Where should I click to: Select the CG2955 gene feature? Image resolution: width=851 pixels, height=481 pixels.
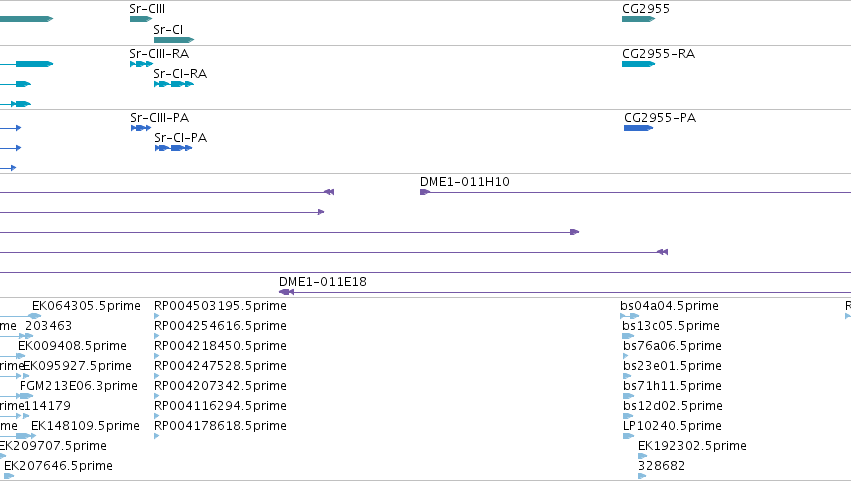pos(638,19)
